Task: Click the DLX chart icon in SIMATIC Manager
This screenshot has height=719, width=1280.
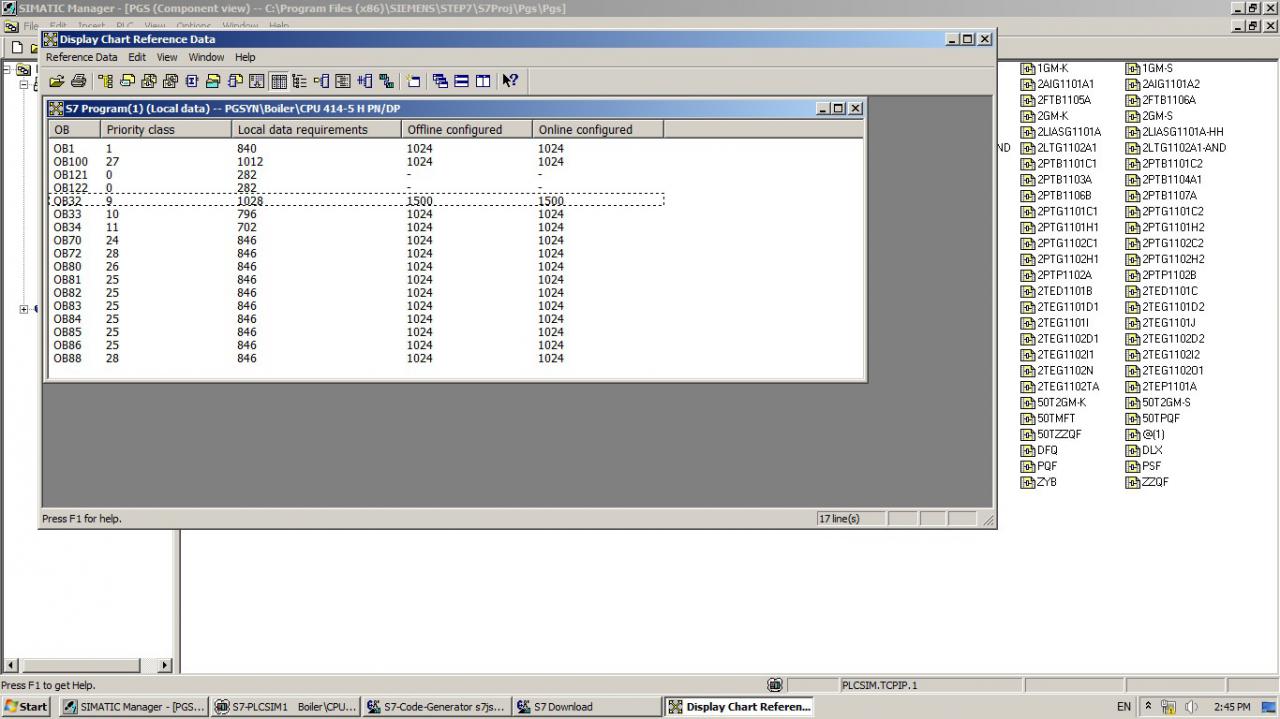Action: (1133, 451)
